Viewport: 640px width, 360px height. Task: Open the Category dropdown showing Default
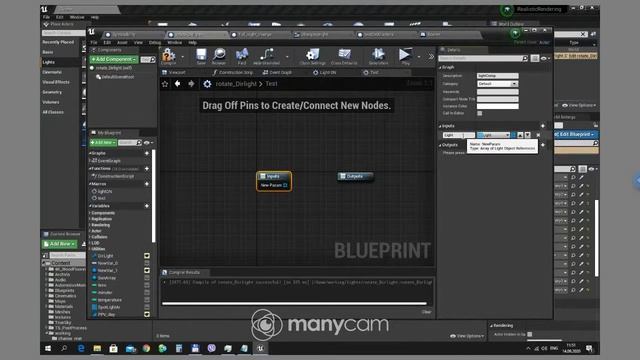tap(498, 84)
